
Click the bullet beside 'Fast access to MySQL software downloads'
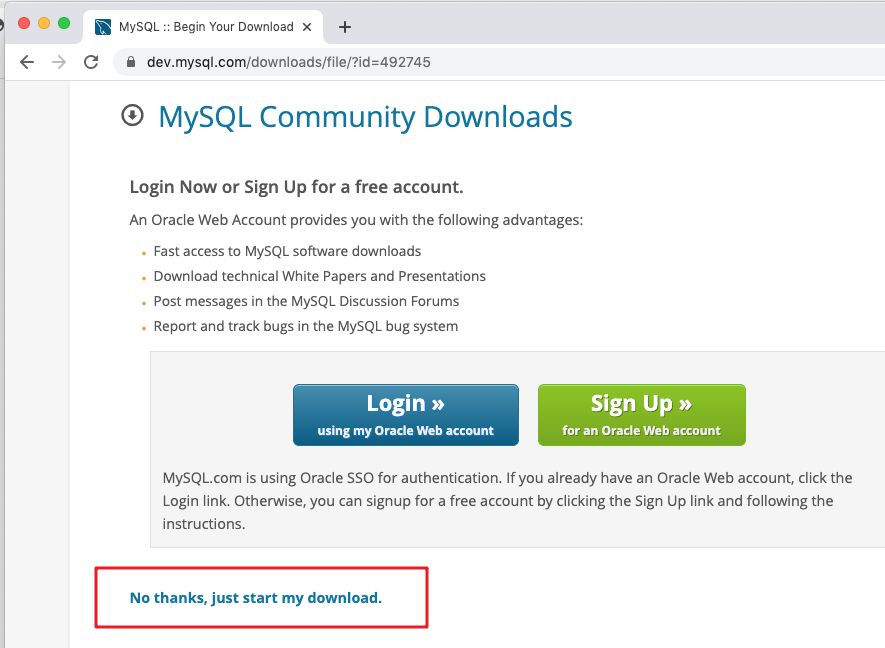point(143,253)
